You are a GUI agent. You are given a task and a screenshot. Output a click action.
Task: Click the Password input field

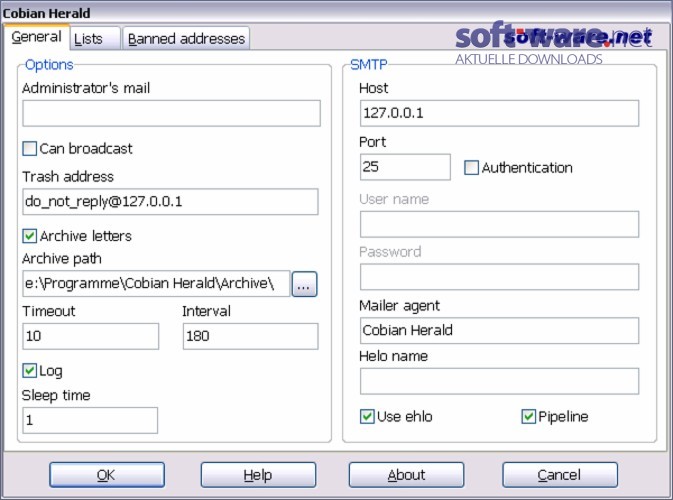(x=500, y=277)
